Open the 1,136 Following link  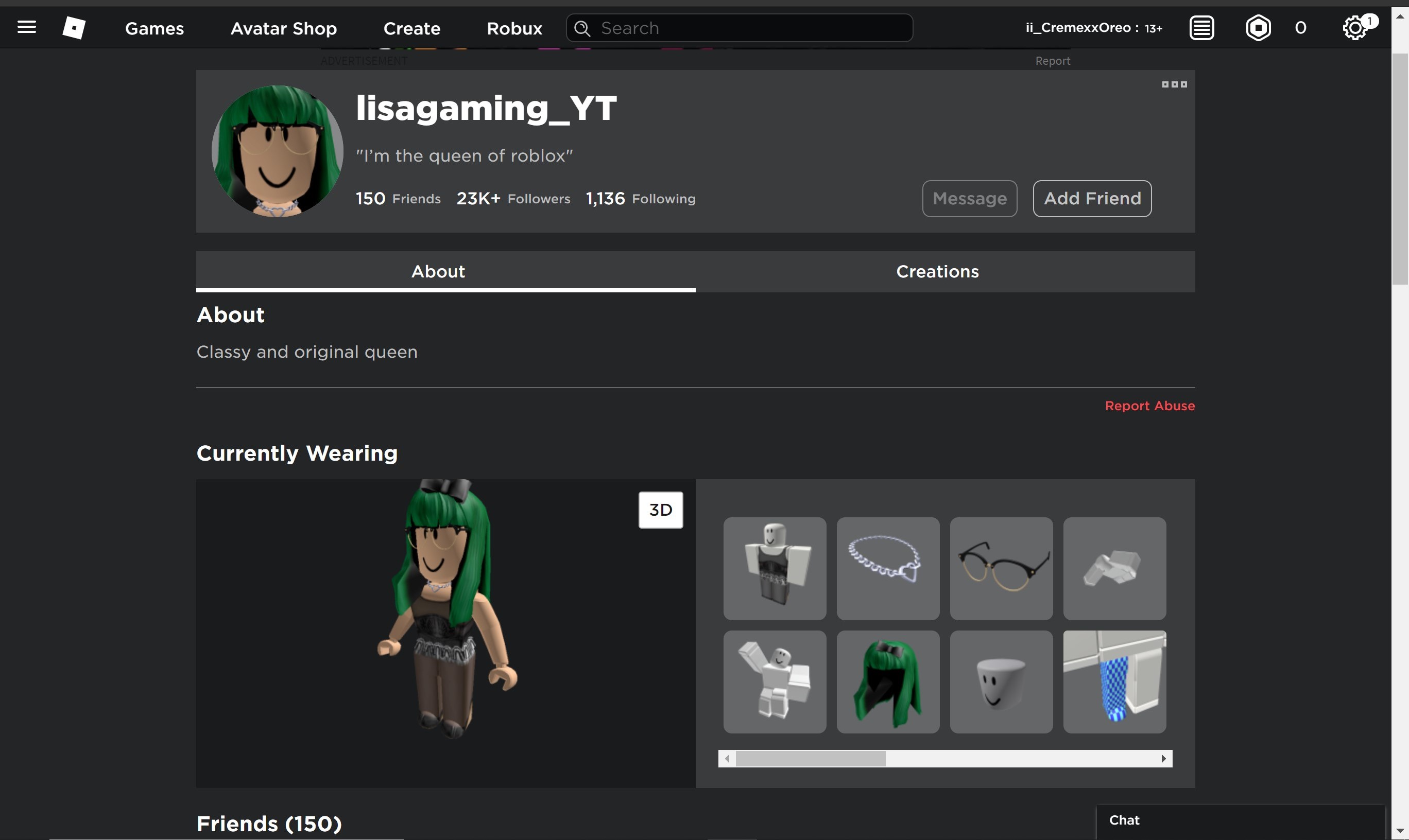640,199
